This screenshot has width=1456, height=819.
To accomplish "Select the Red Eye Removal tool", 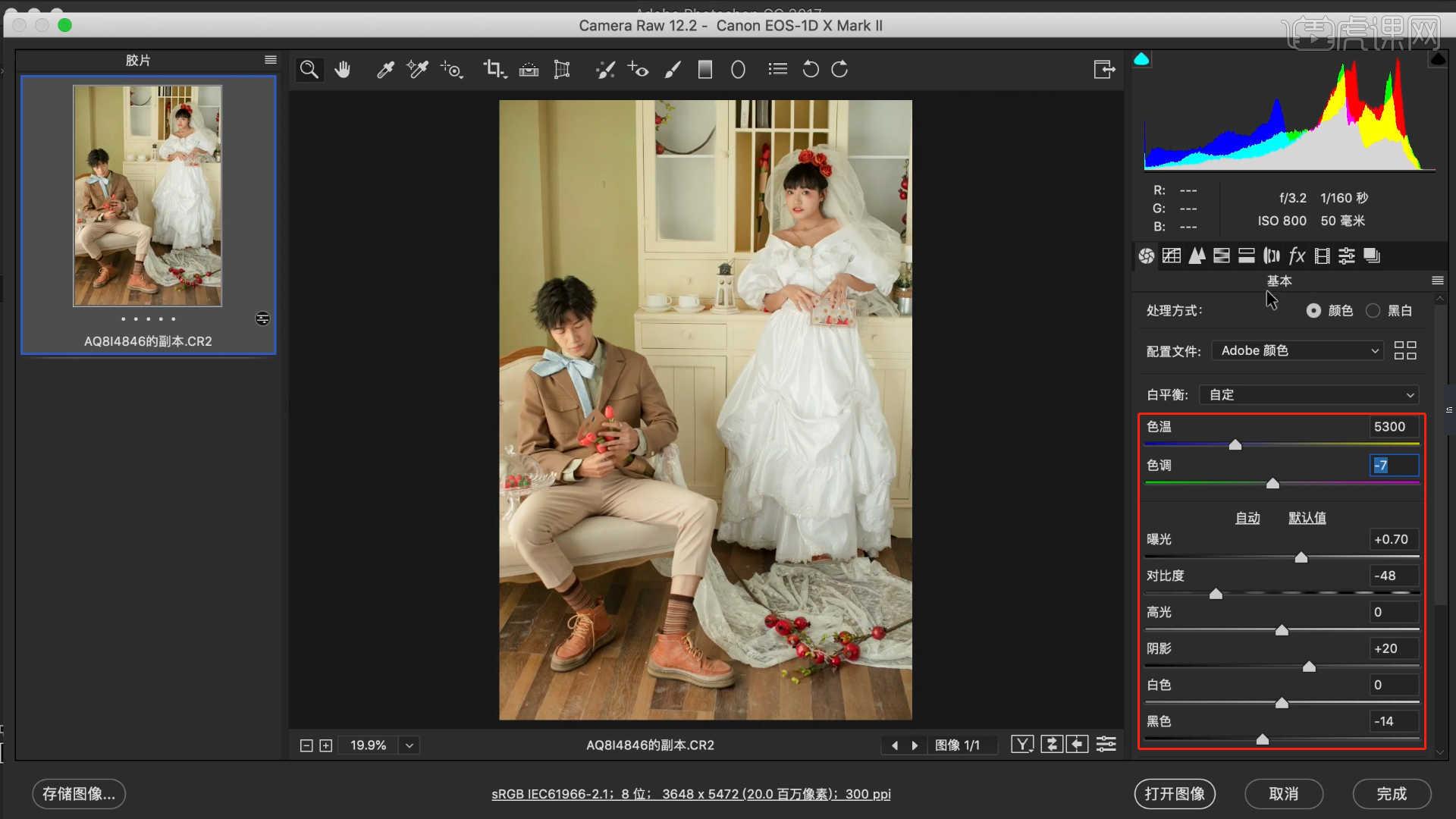I will (x=638, y=70).
